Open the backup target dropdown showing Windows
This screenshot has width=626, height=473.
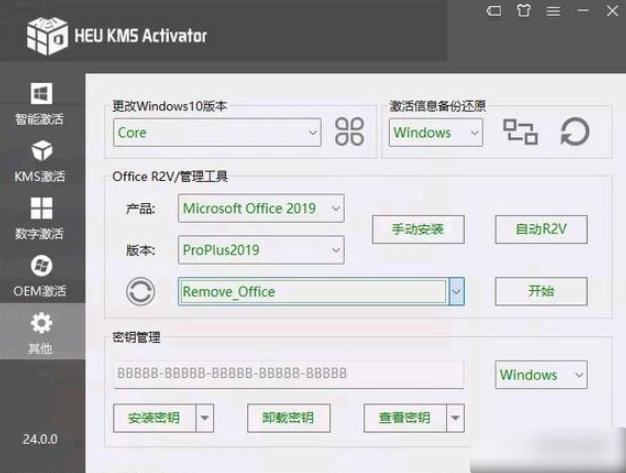click(436, 133)
